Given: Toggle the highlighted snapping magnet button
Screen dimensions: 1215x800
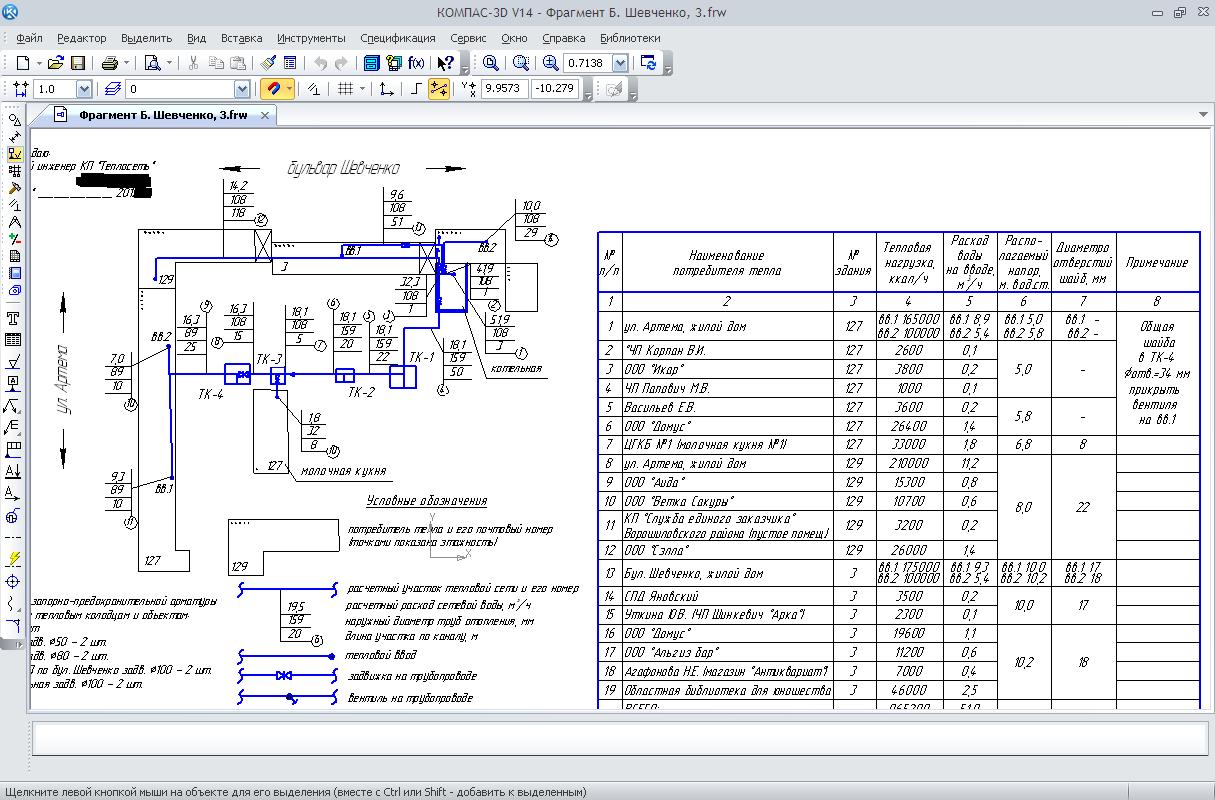Looking at the screenshot, I should point(272,89).
